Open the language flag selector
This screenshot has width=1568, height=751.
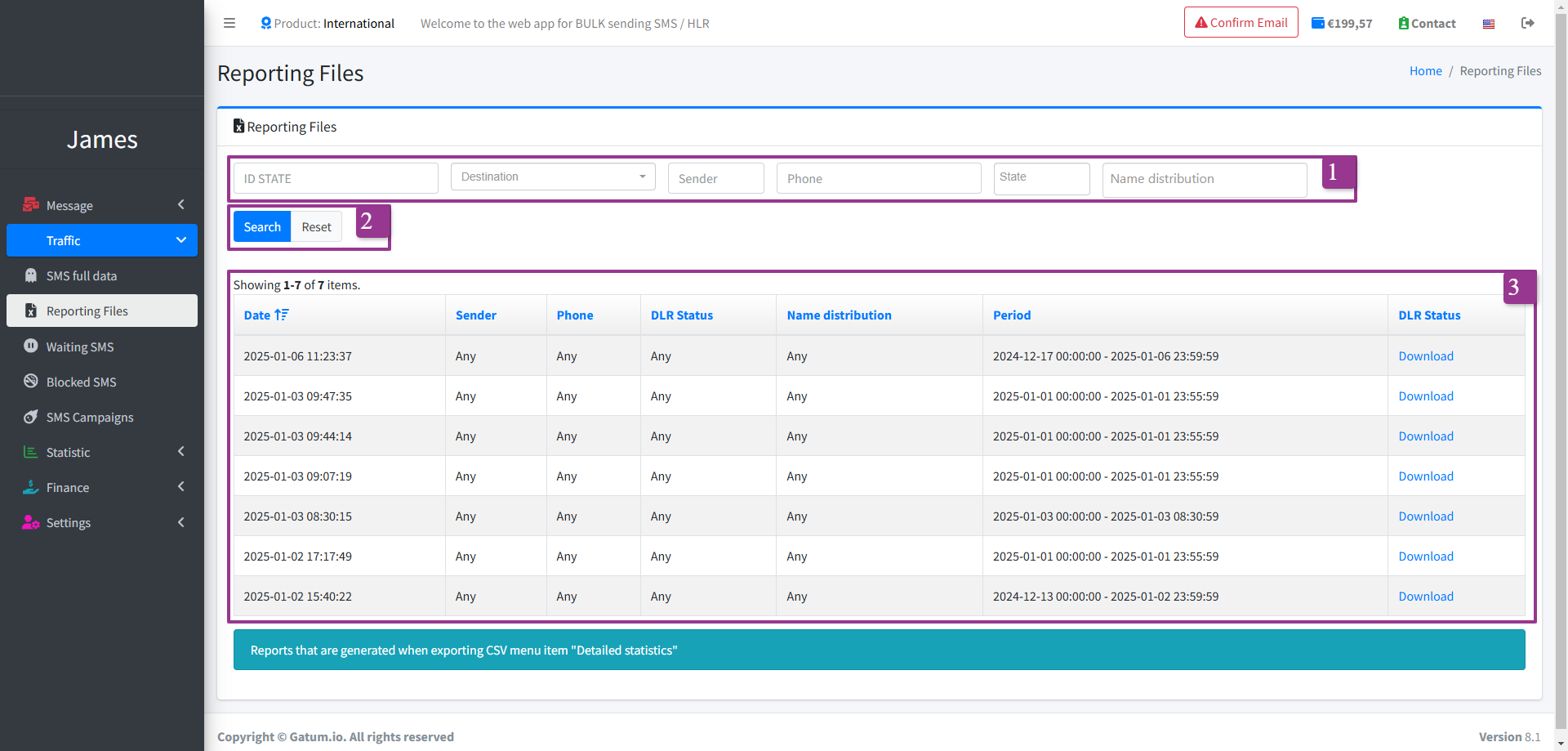tap(1489, 24)
